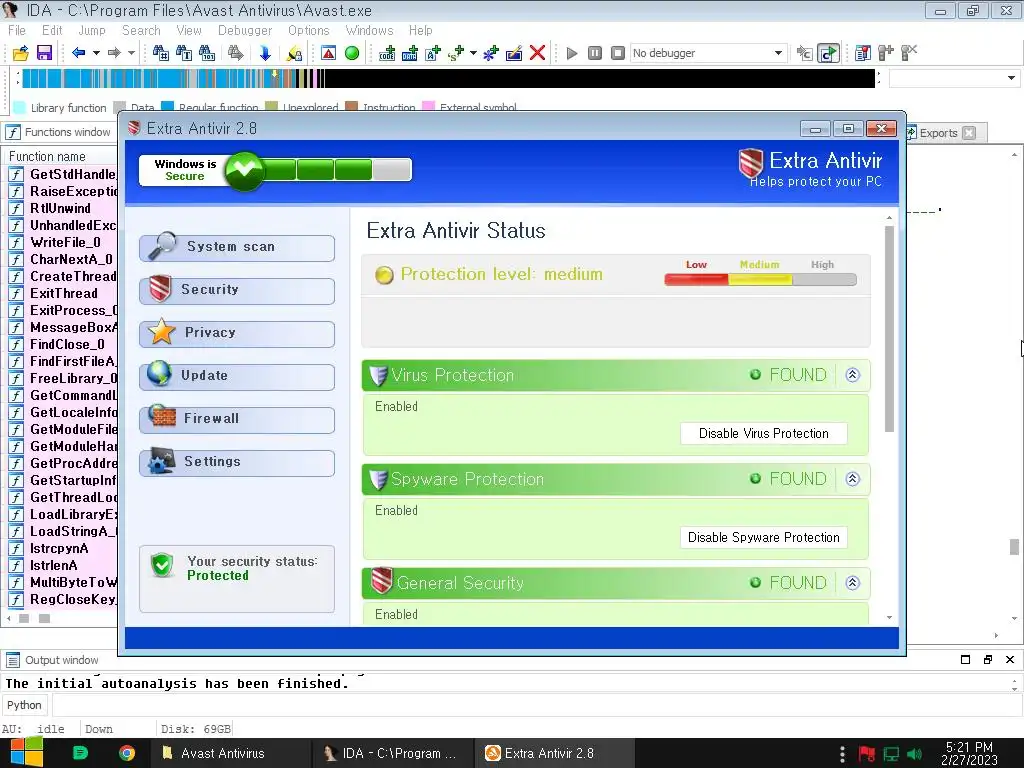1024x768 pixels.
Task: Click the Extra Antivir status pane scrollbar
Action: coord(889,328)
